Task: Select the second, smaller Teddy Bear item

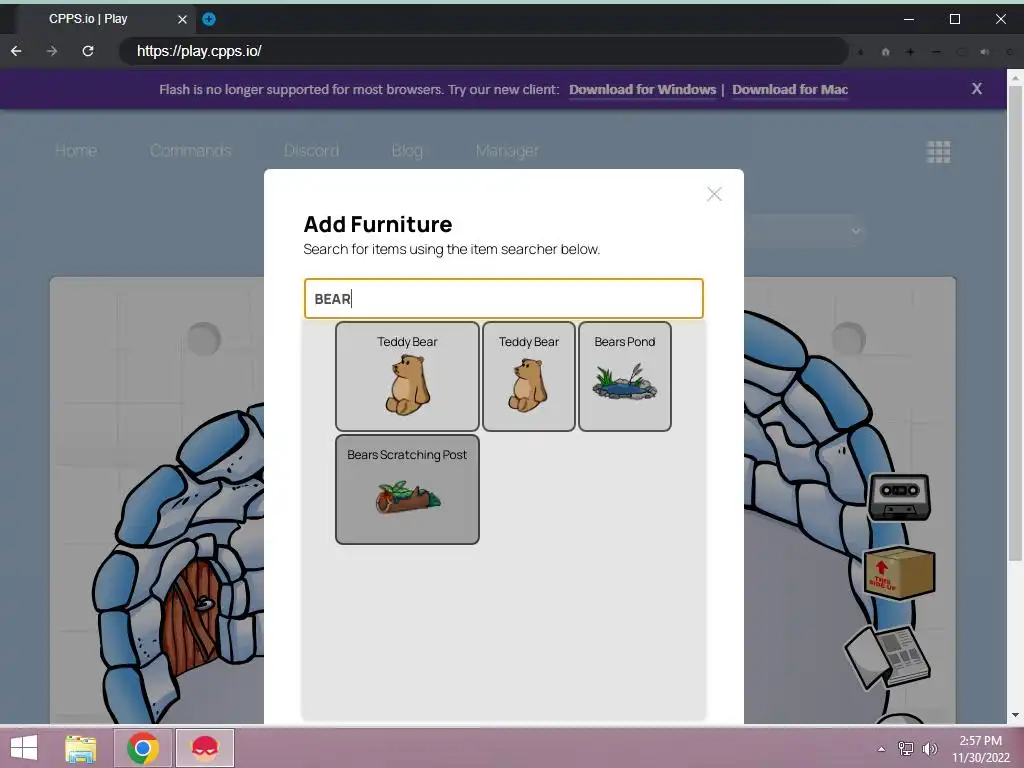Action: click(x=528, y=376)
